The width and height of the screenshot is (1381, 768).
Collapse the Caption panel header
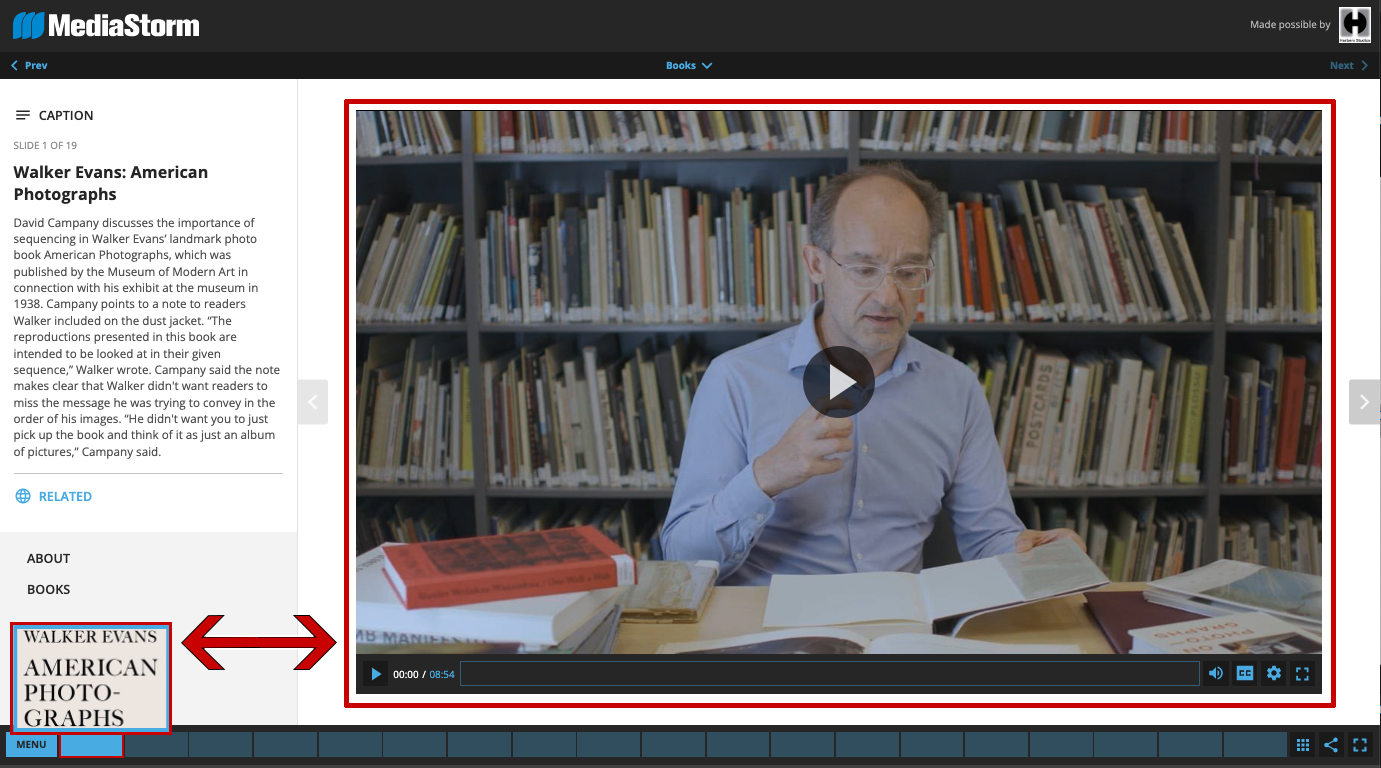click(54, 115)
